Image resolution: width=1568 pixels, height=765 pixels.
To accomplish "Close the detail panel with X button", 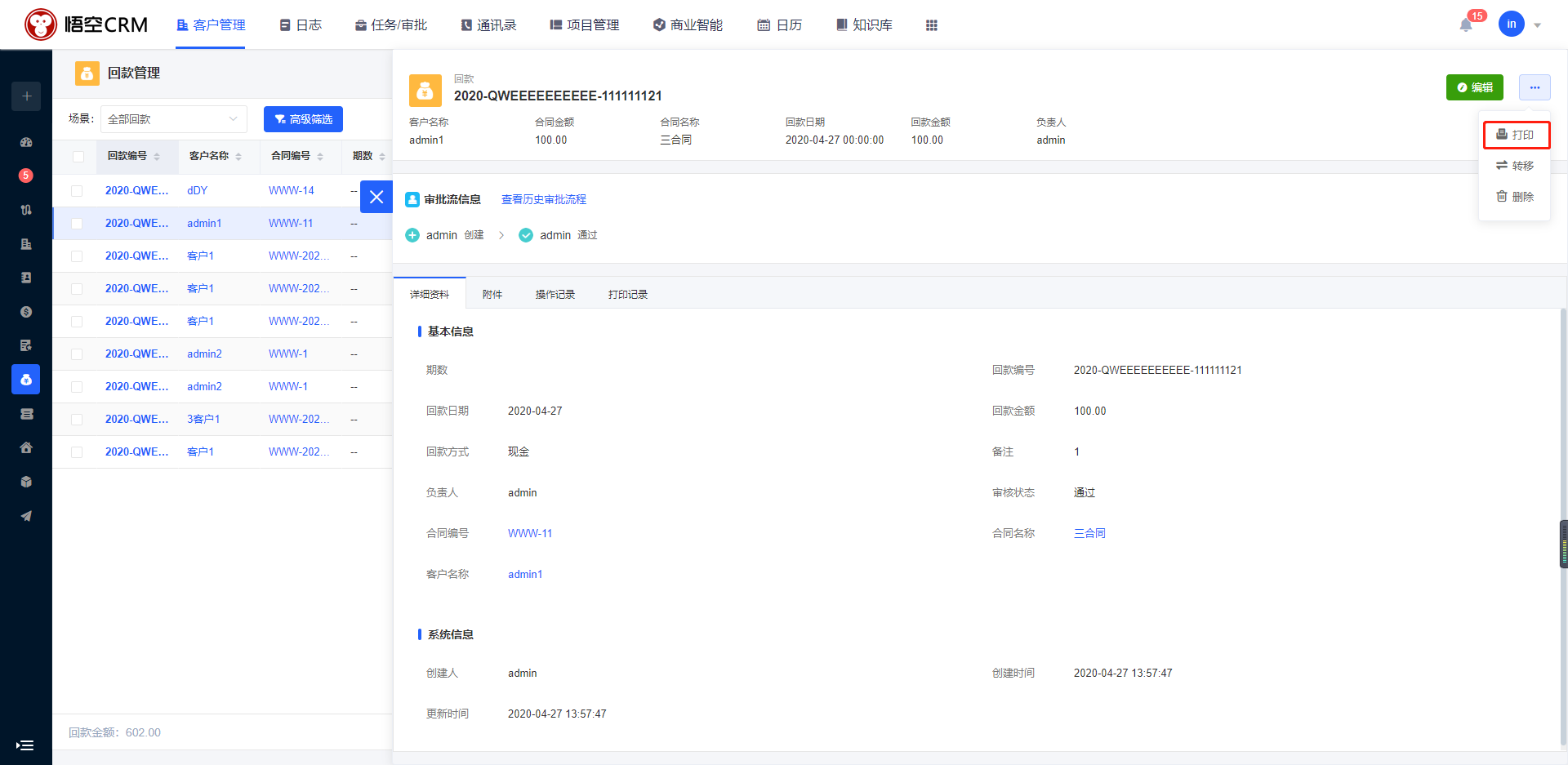I will click(x=376, y=197).
